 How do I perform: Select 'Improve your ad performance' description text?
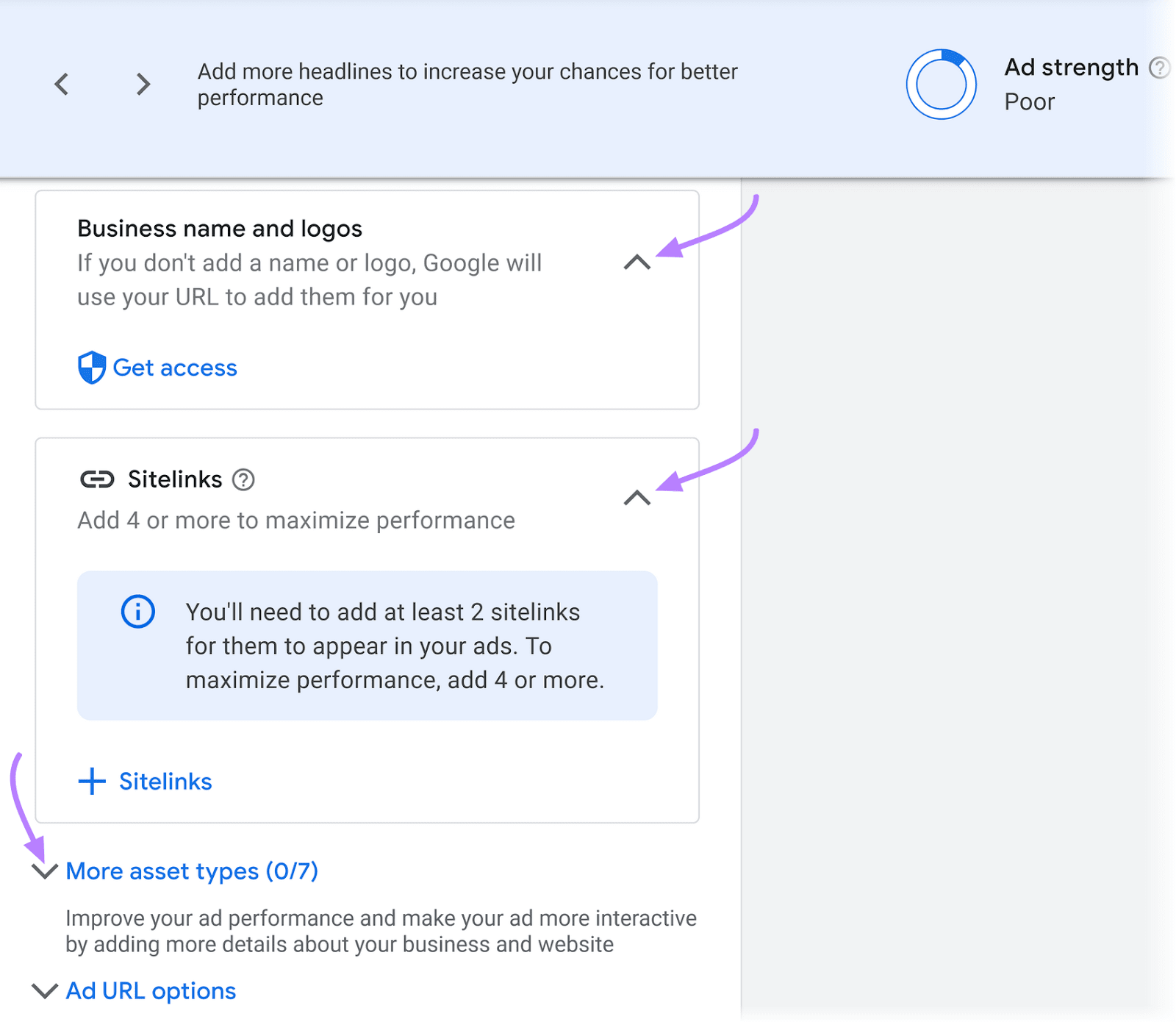(x=381, y=931)
